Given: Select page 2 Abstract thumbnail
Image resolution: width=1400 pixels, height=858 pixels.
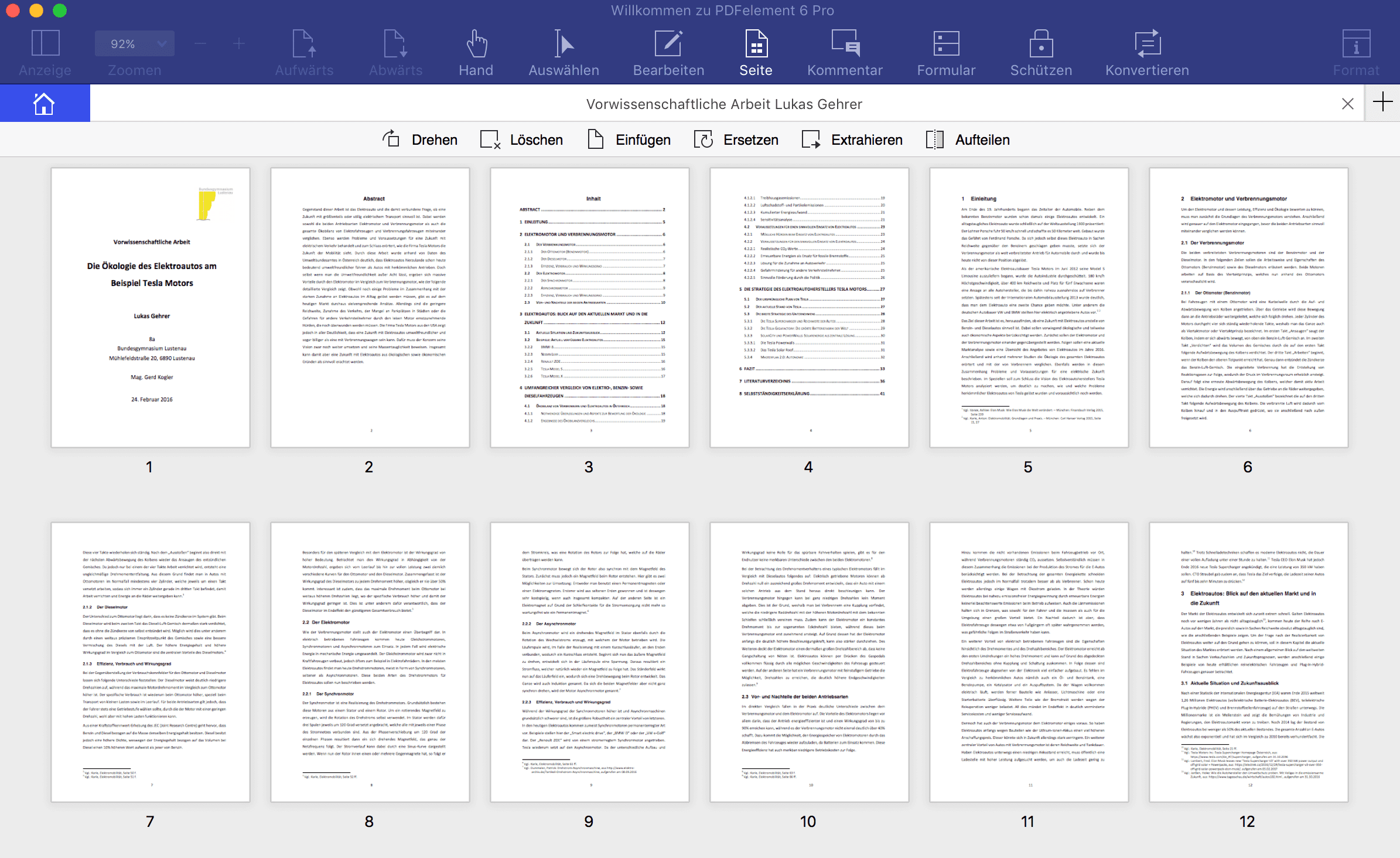Looking at the screenshot, I should [370, 308].
